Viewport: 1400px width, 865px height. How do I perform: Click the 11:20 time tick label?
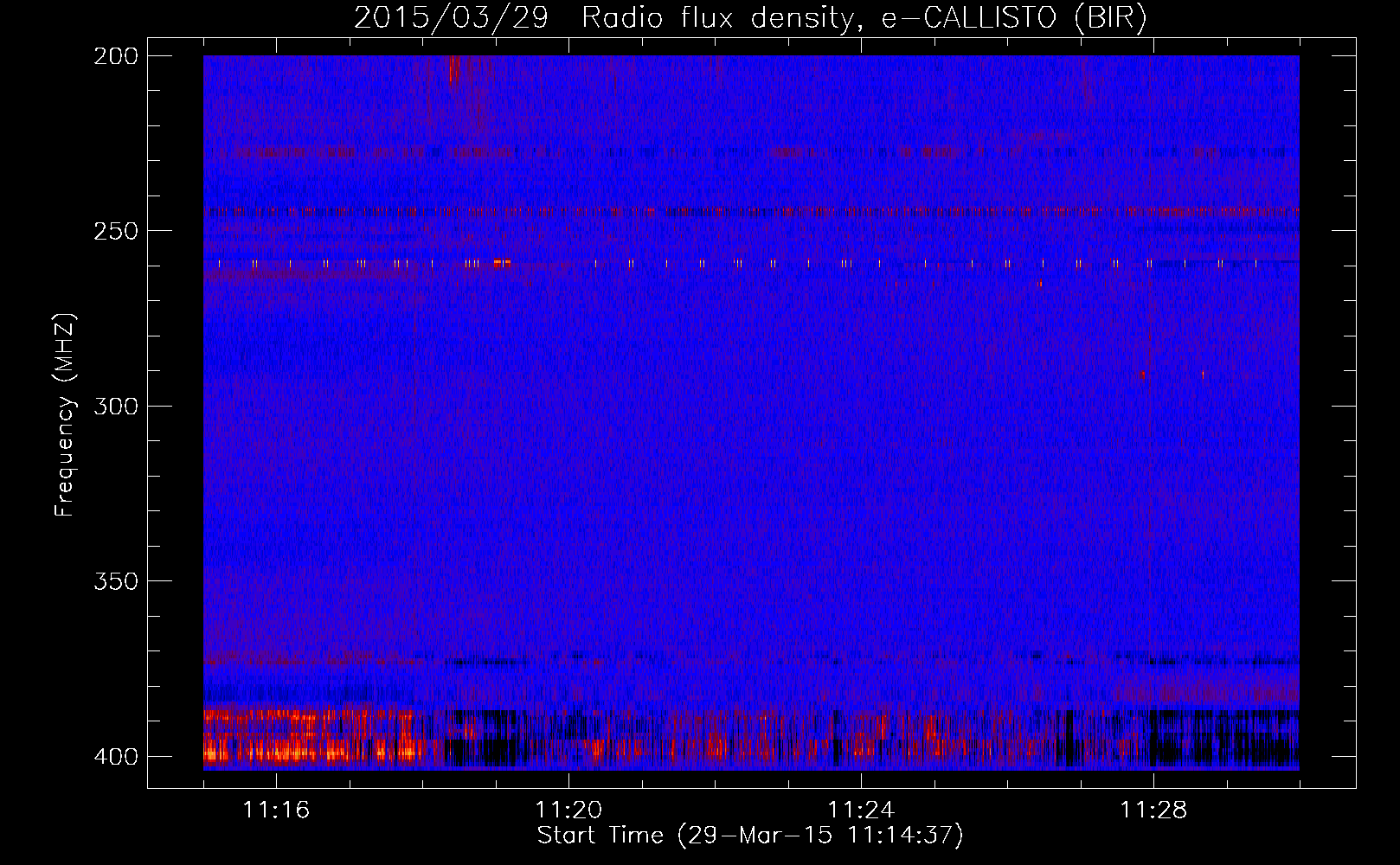[568, 811]
